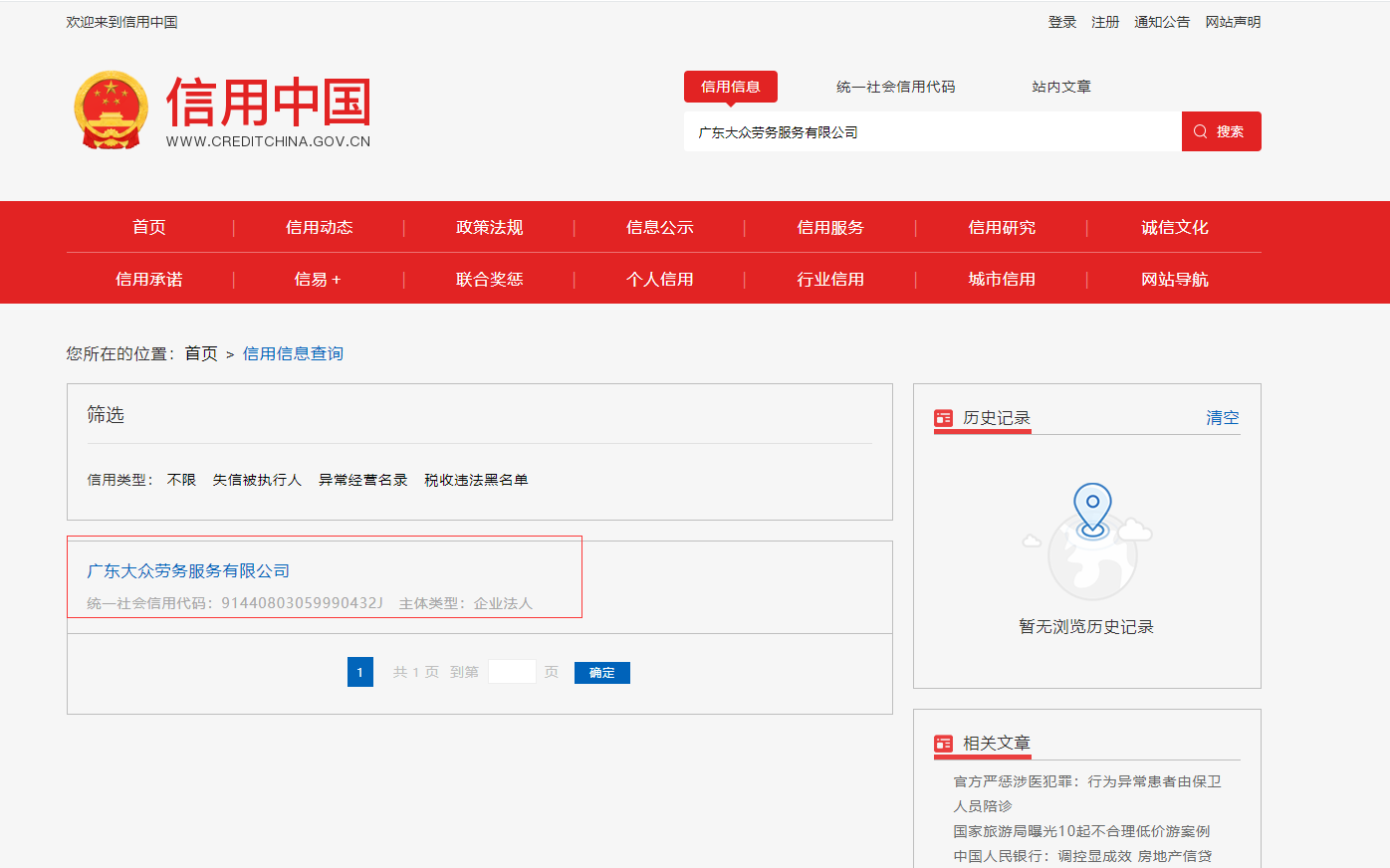This screenshot has width=1390, height=868.
Task: Switch to the 统一社会信用代码 search tab
Action: [x=896, y=87]
